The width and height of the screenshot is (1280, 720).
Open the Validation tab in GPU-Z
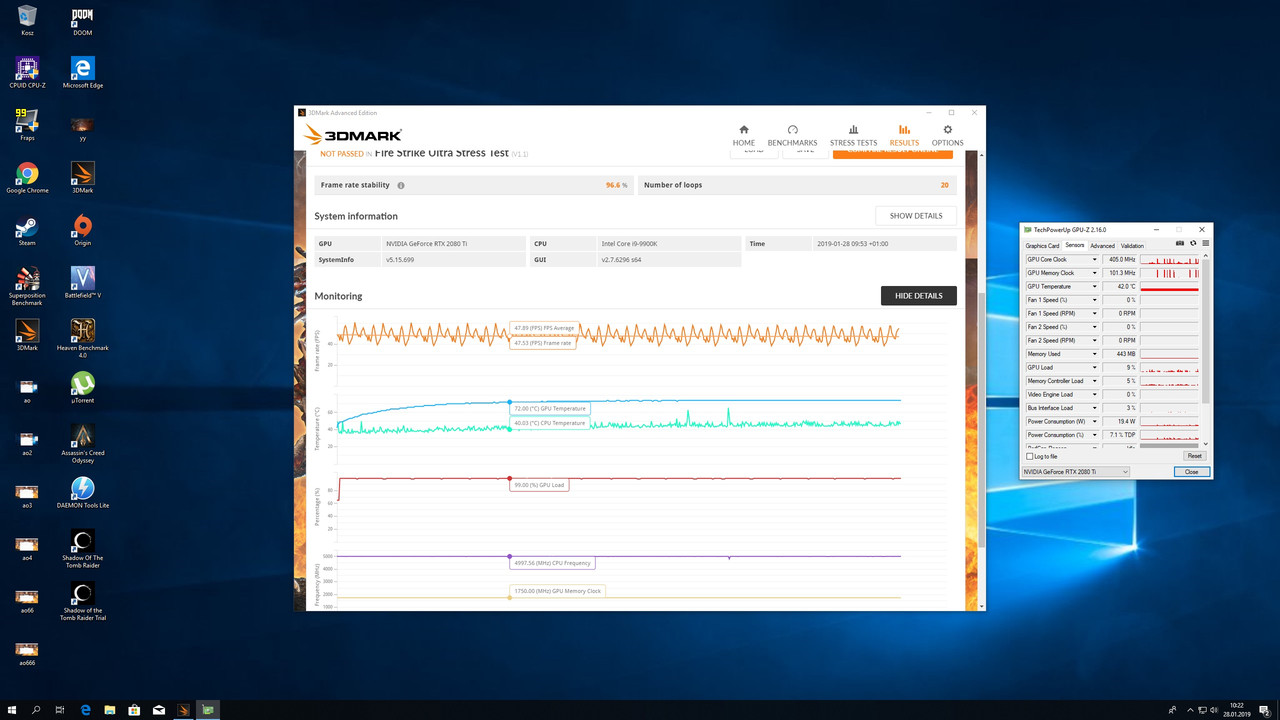coord(1132,245)
